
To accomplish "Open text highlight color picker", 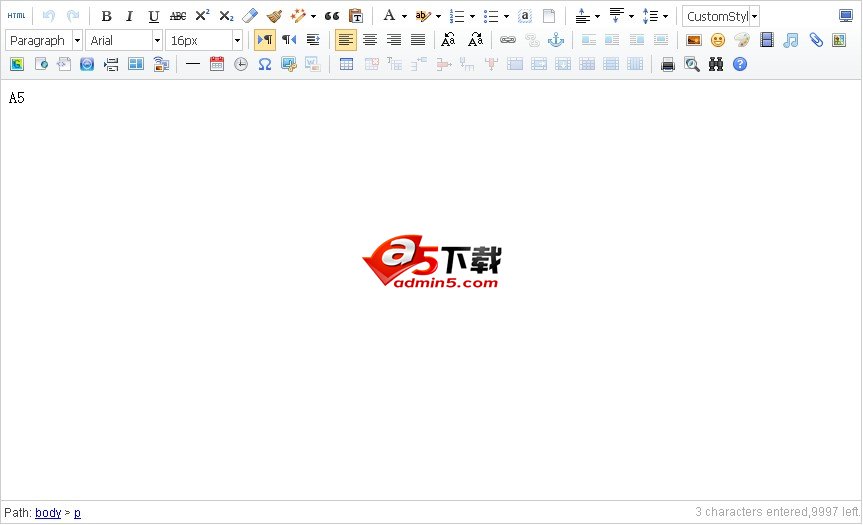I will pos(423,16).
